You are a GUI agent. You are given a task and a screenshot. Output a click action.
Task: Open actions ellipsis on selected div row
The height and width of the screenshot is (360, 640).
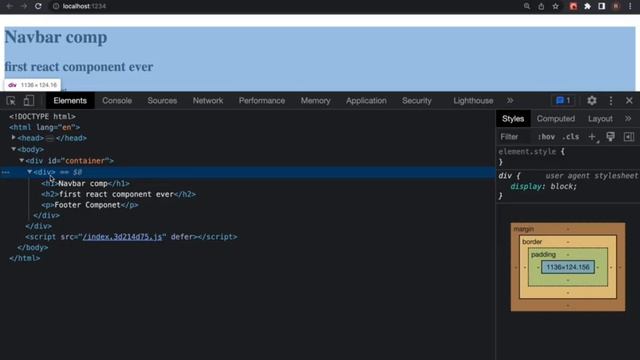5,172
